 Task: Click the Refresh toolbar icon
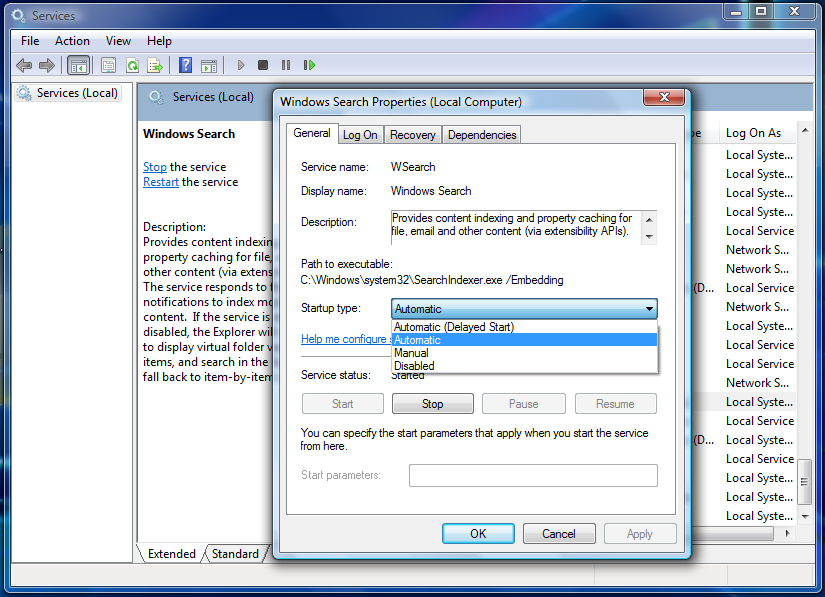click(131, 65)
